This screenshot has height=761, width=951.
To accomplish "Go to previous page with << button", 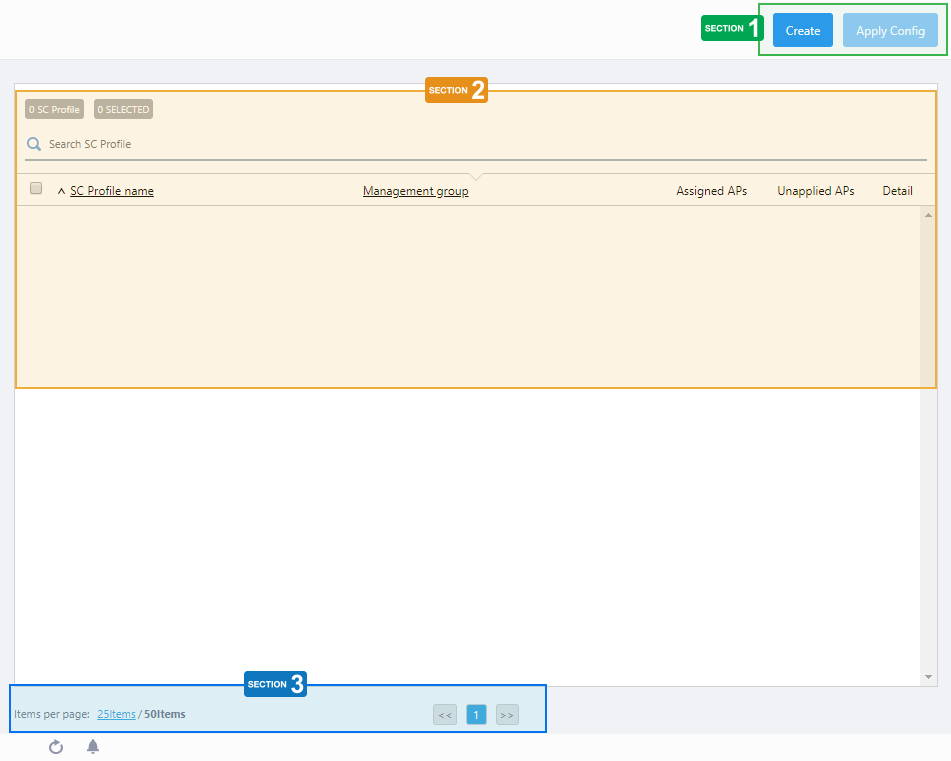I will pyautogui.click(x=445, y=714).
